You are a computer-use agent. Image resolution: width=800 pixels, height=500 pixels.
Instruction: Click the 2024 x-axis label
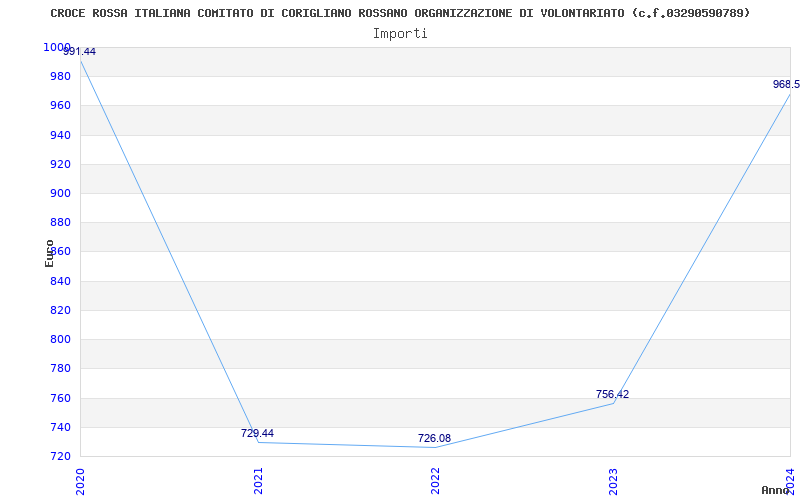(x=790, y=481)
